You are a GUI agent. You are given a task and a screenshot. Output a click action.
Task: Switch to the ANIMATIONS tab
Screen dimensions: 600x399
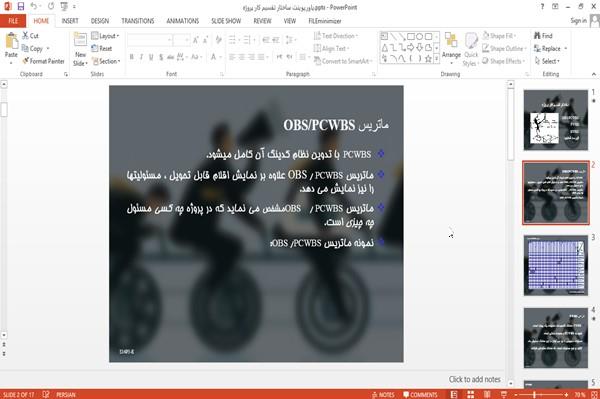click(183, 21)
